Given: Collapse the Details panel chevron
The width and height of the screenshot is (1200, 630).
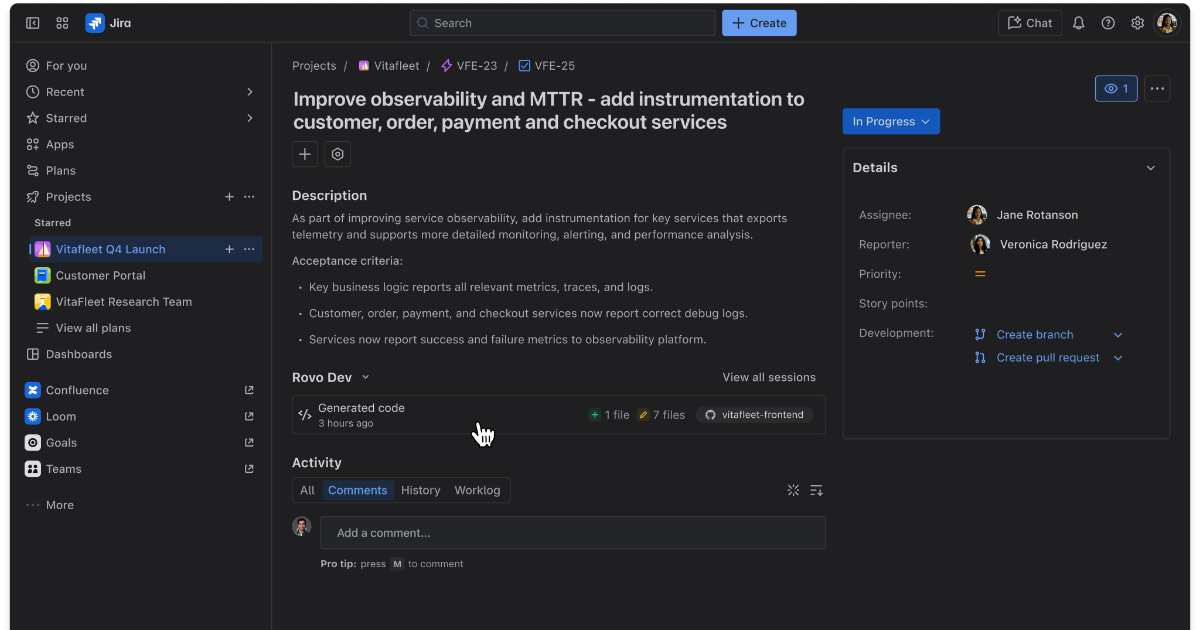Looking at the screenshot, I should click(x=1150, y=168).
